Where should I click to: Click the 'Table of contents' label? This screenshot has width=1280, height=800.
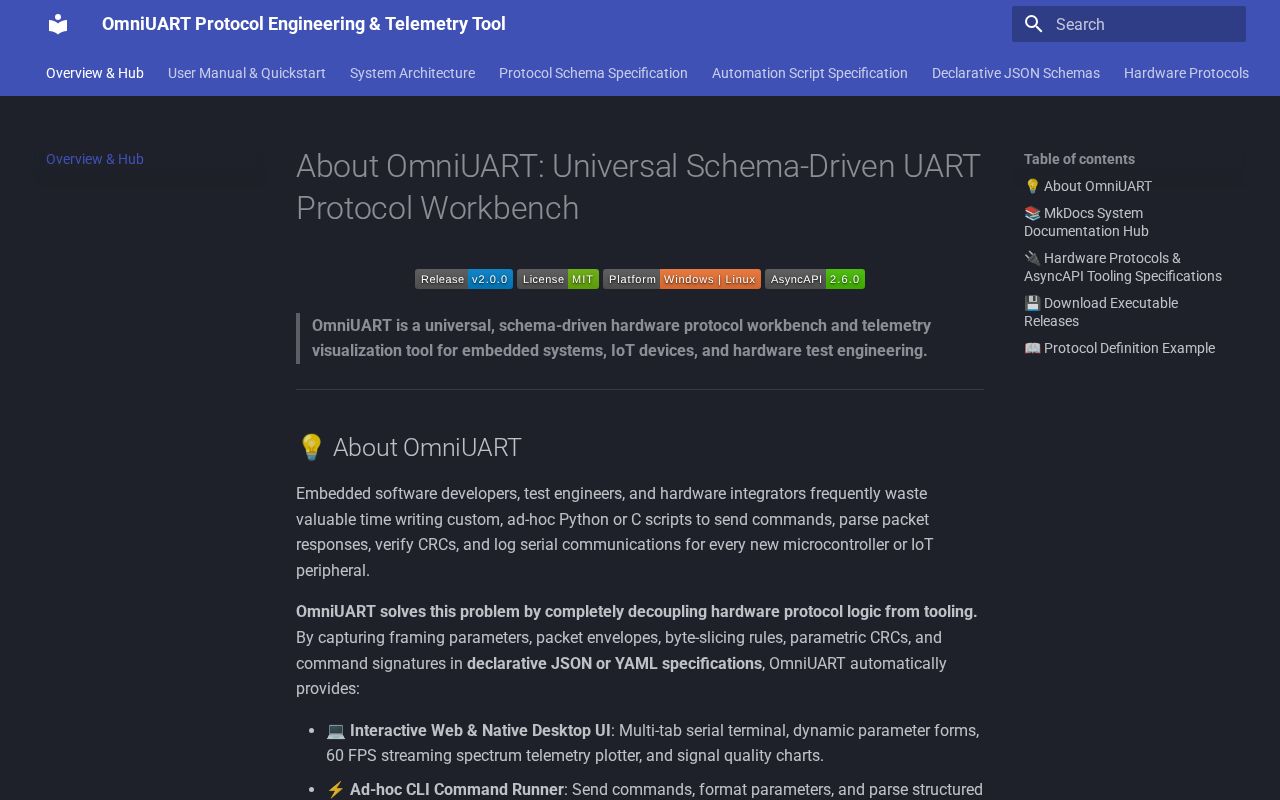[1079, 159]
